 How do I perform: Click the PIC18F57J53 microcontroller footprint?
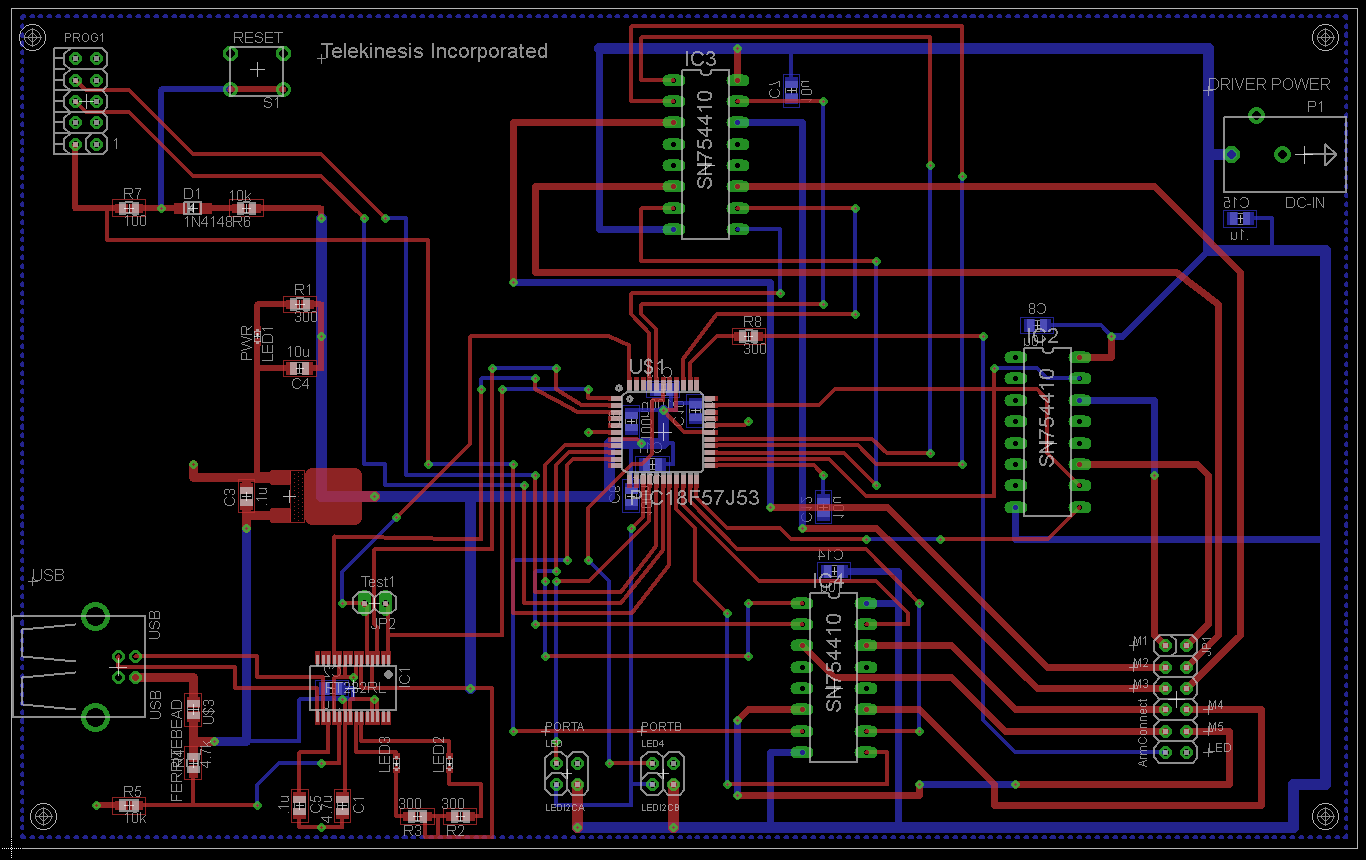coord(662,431)
